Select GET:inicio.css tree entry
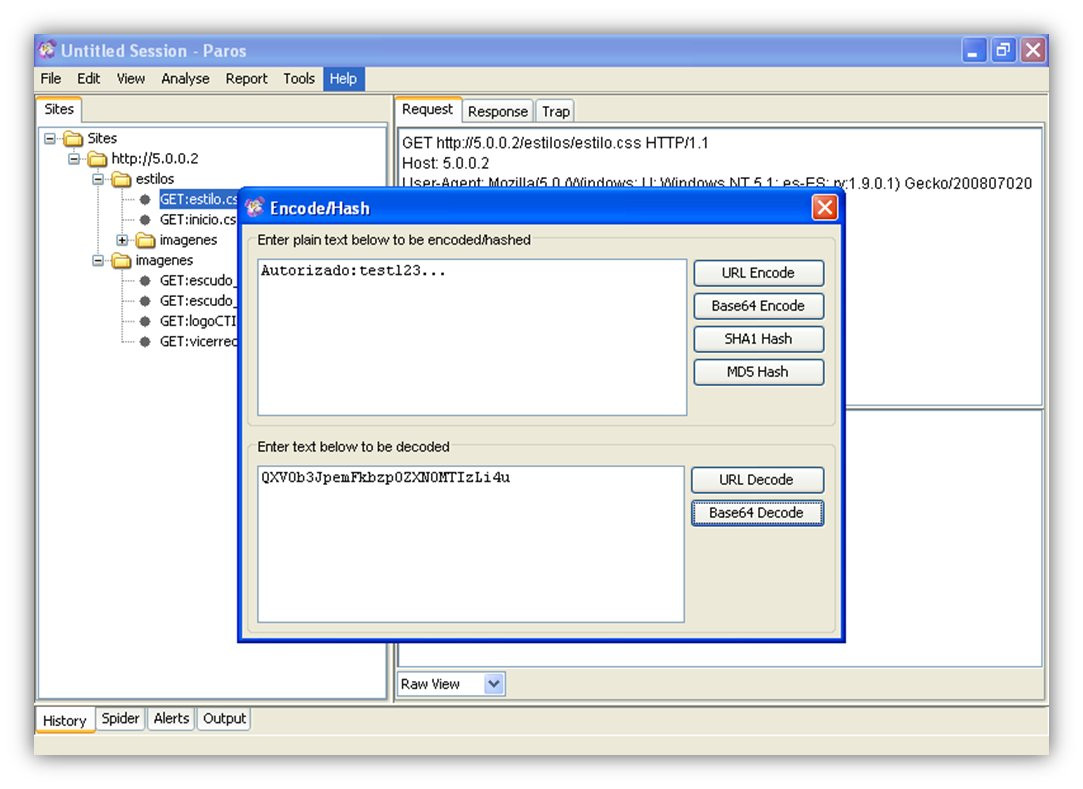The height and width of the screenshot is (789, 1083). pos(198,220)
